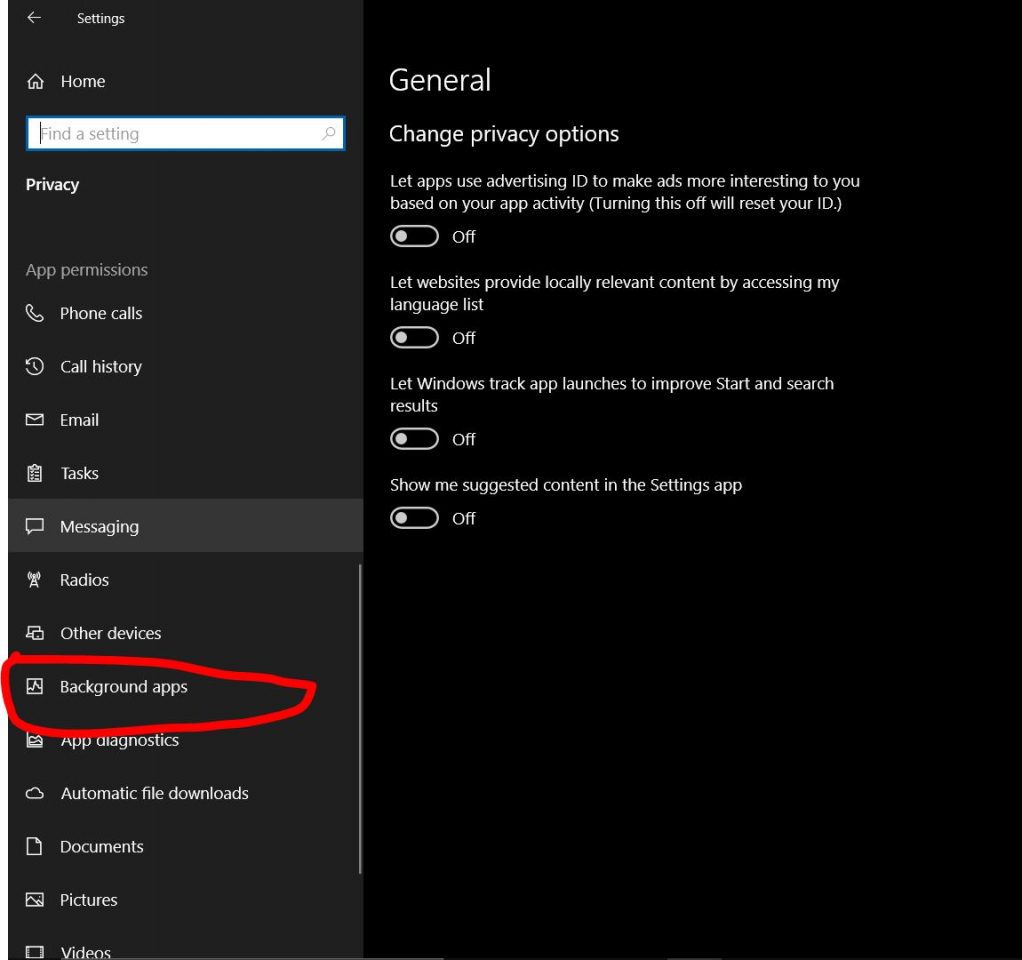Select the Tasks clipboard icon
Screen dimensions: 1022x960
(x=35, y=473)
